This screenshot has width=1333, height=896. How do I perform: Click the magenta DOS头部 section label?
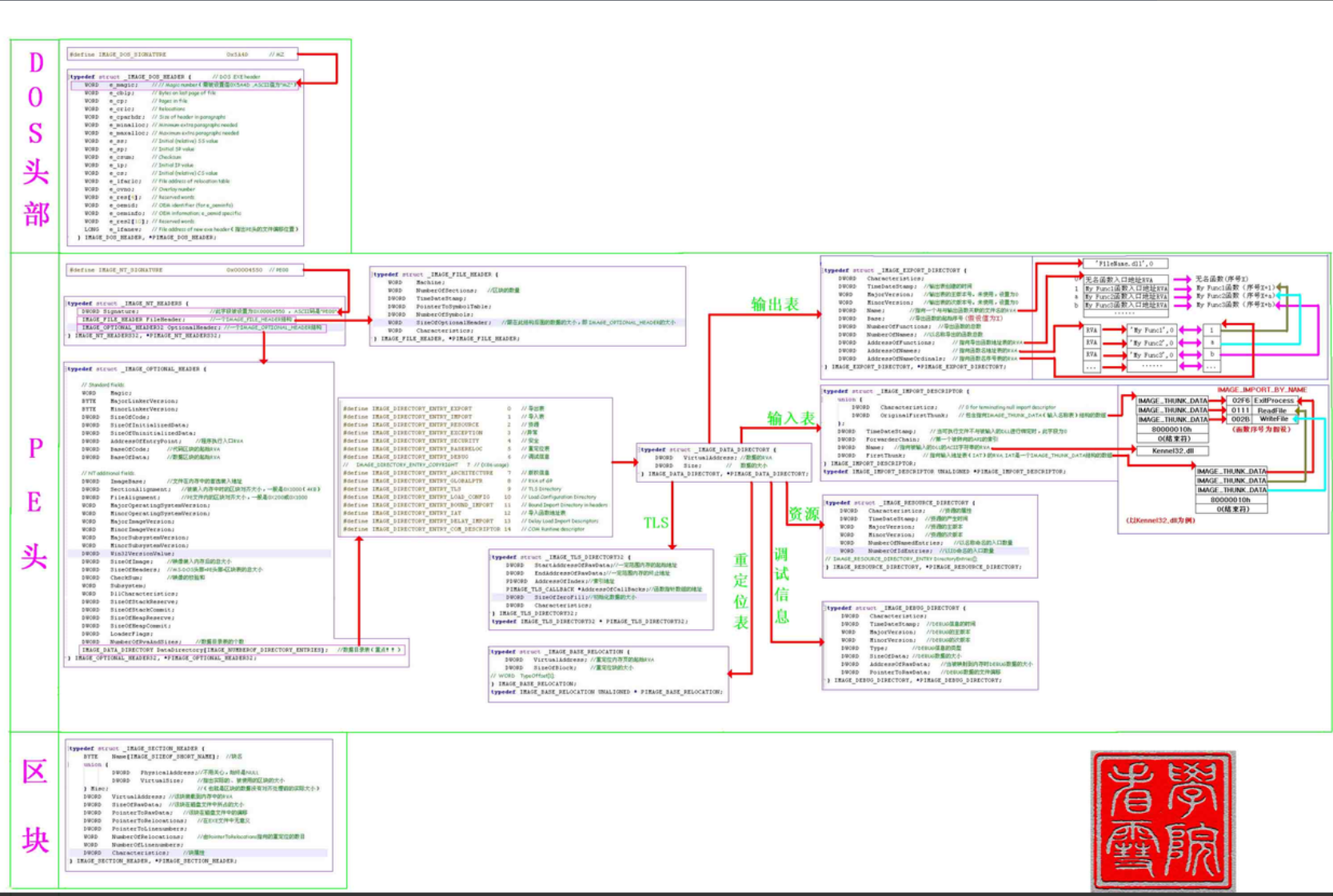pos(35,140)
